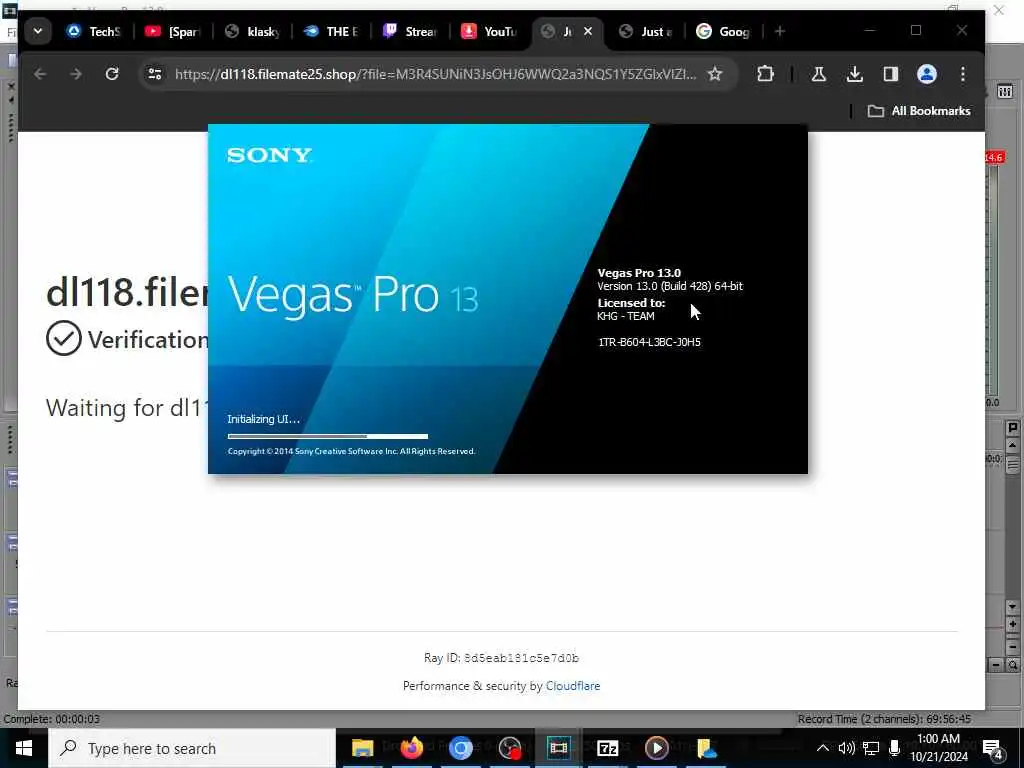Image resolution: width=1024 pixels, height=768 pixels.
Task: Click the splash screen loading progress bar
Action: point(328,436)
